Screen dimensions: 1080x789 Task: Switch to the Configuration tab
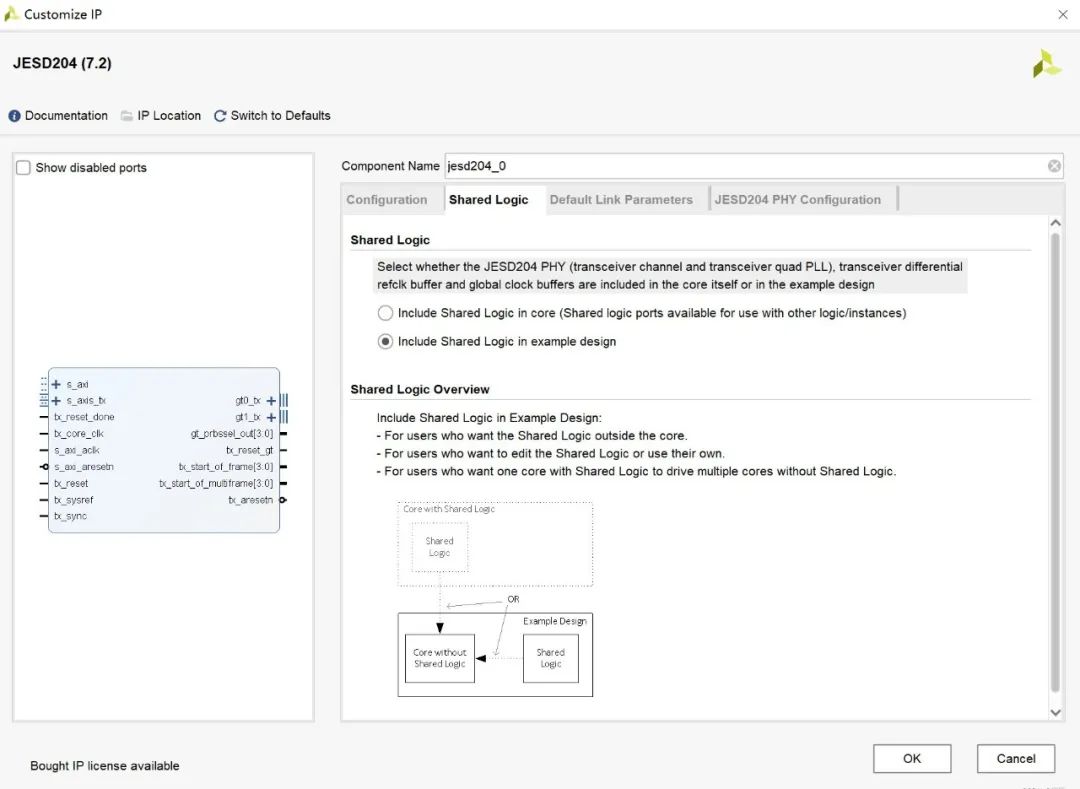(386, 200)
